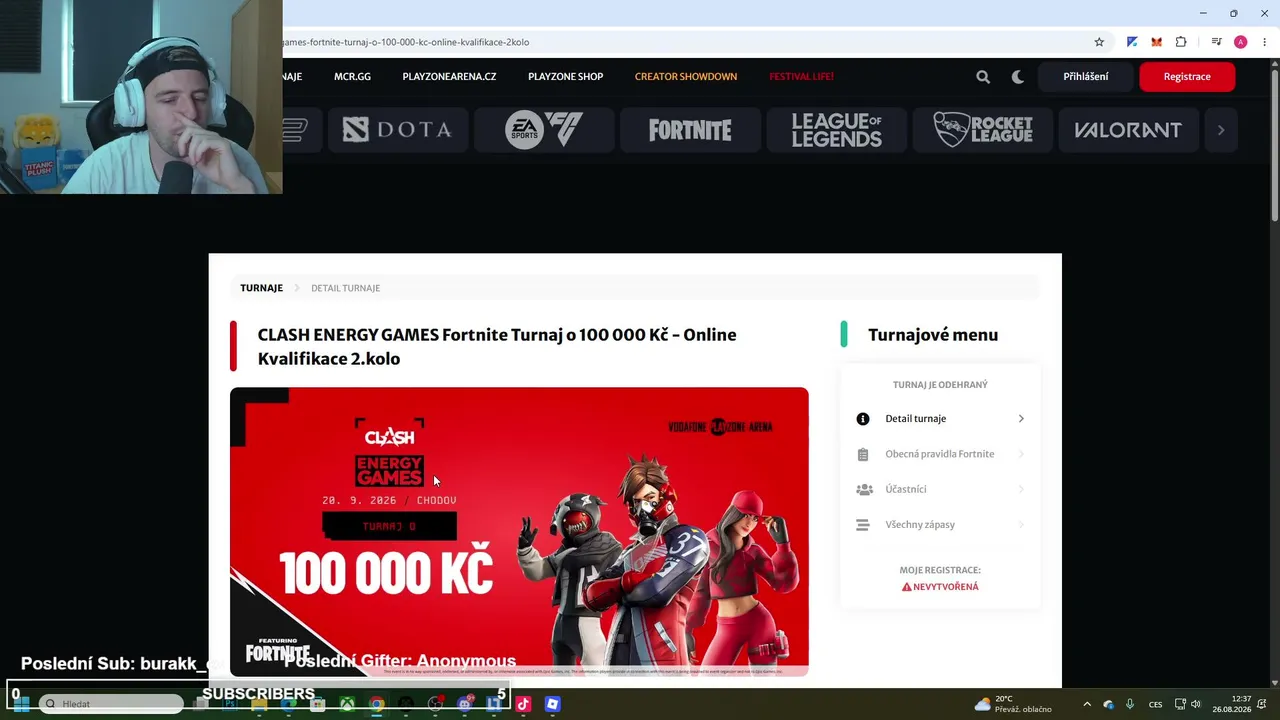Open Obecná pravidla Fortnite rules
1280x720 pixels.
pyautogui.click(x=940, y=454)
